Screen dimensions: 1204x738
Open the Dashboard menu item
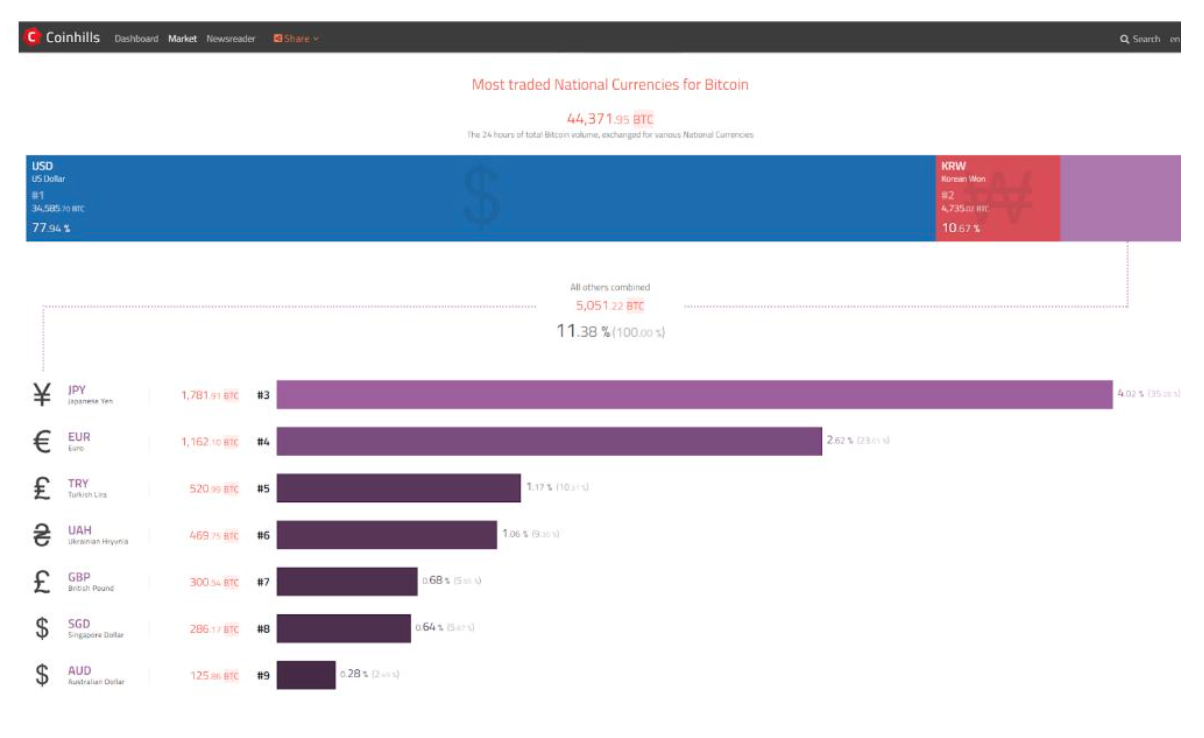coord(136,39)
